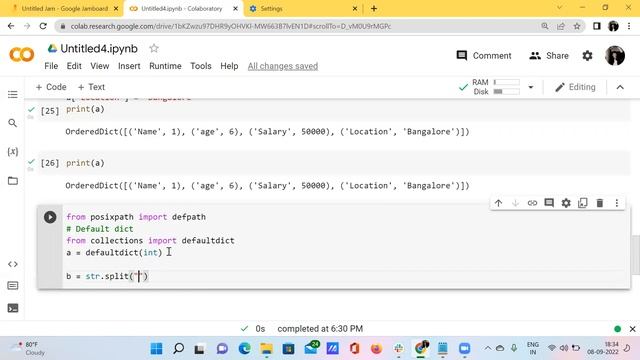The width and height of the screenshot is (640, 360).
Task: Add a new Code cell
Action: [x=51, y=87]
